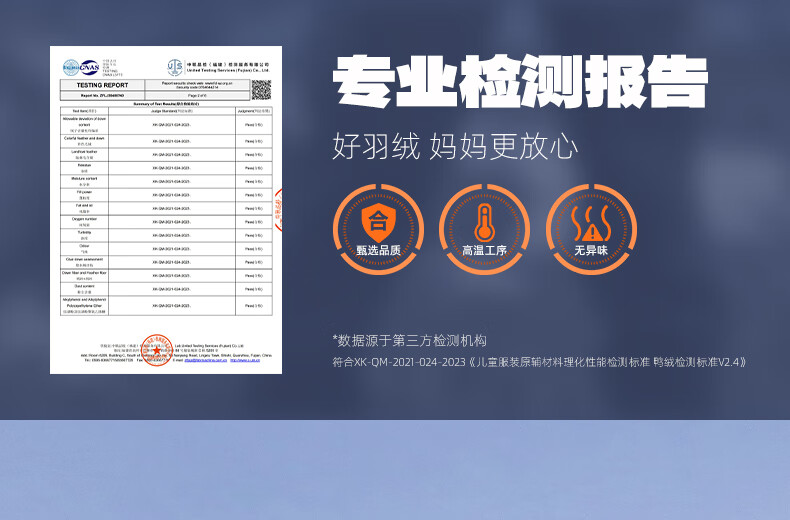Click the UTS scale logo on the report
This screenshot has height=520, width=790.
click(x=175, y=67)
